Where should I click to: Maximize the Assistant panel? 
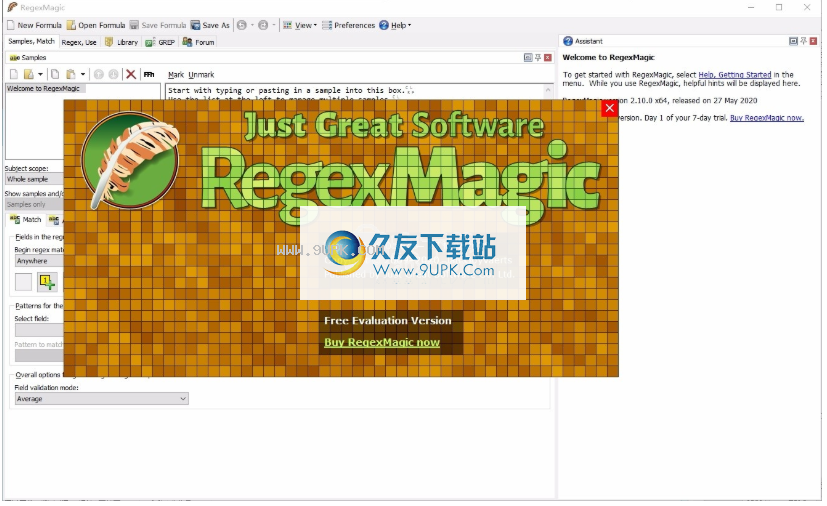(x=793, y=41)
